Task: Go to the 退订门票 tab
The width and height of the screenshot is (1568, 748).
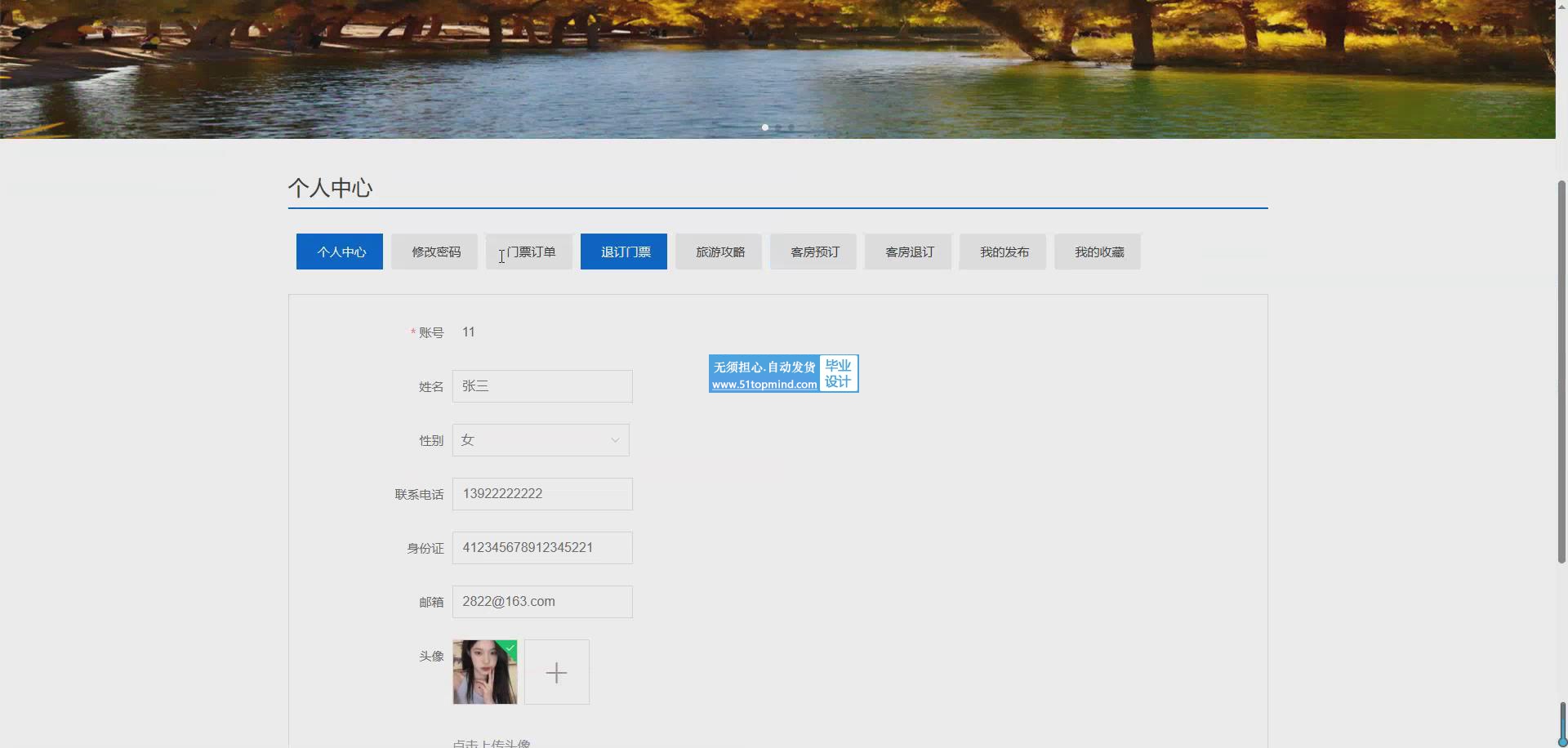Action: point(624,252)
